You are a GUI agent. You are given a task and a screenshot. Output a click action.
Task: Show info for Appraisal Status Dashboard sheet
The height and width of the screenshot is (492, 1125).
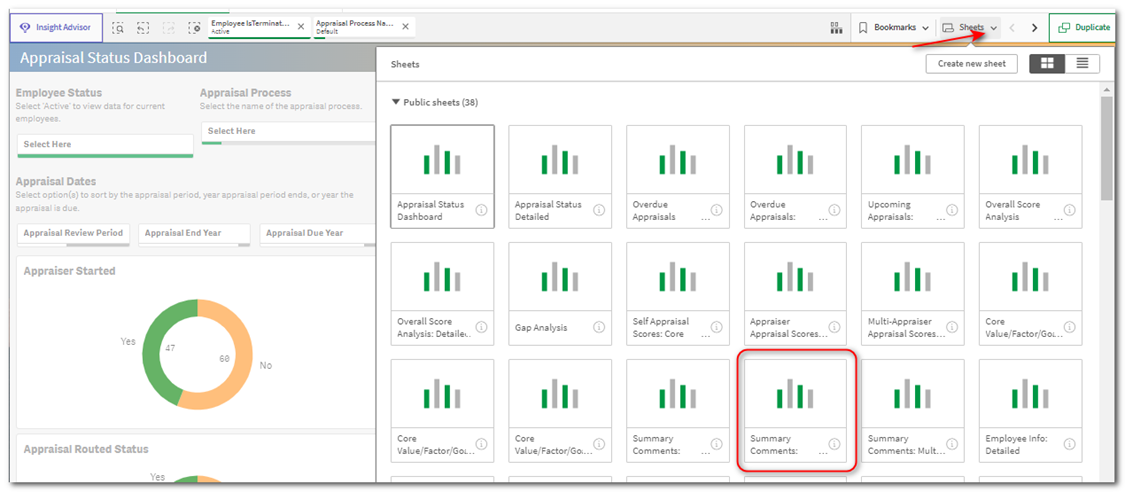click(481, 210)
